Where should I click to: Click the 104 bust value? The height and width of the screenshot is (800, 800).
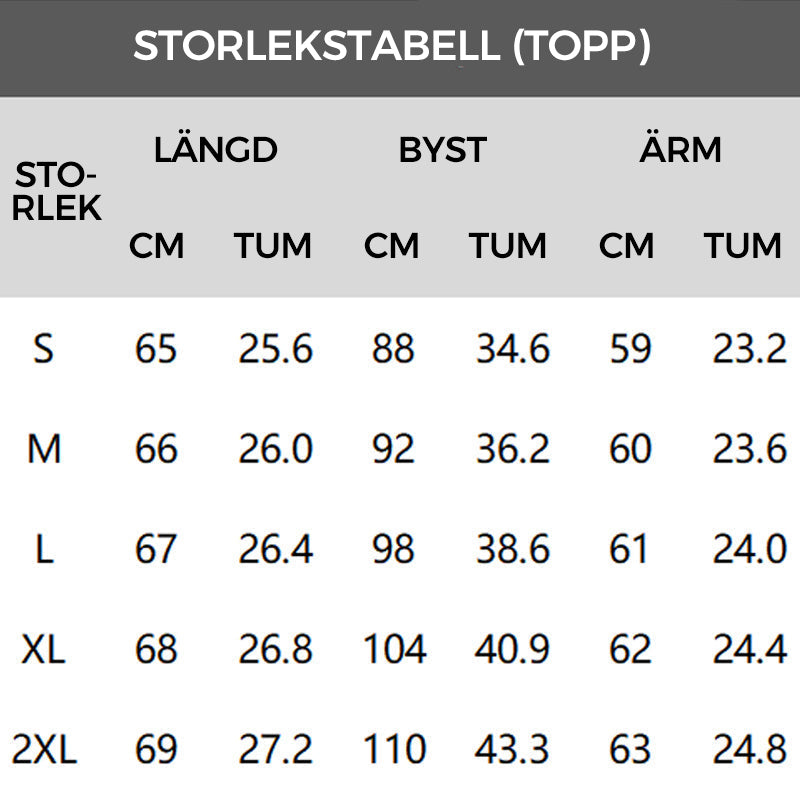click(394, 650)
